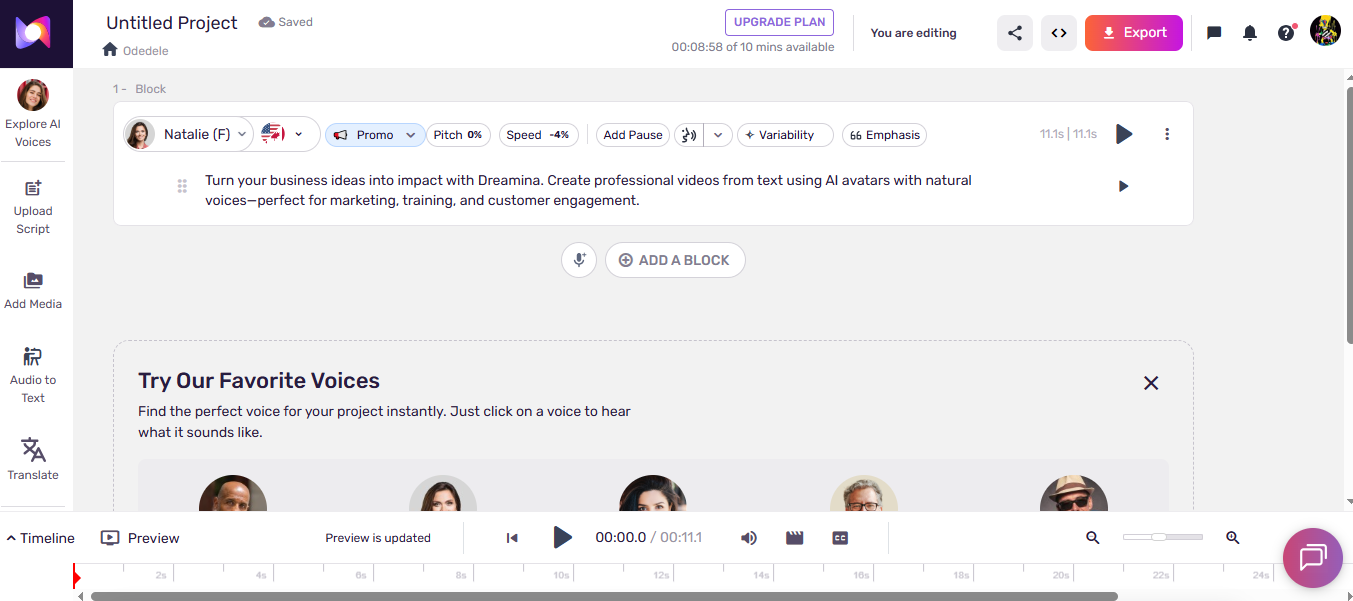Select the Audio to Text tool
1353x601 pixels.
coord(33,373)
